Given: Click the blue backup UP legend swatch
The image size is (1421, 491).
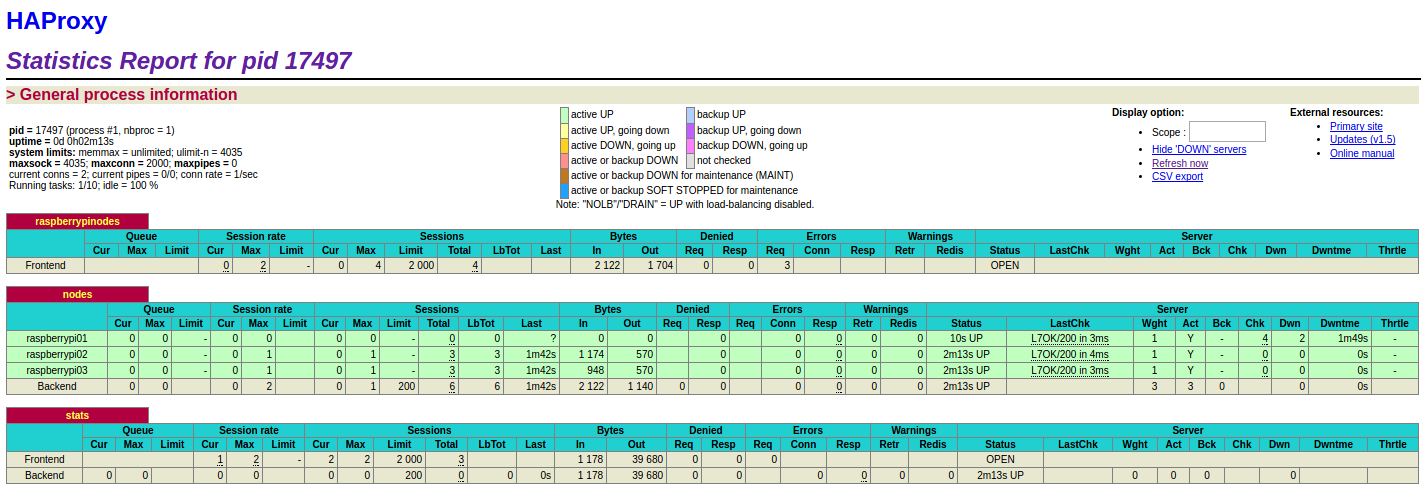Looking at the screenshot, I should click(690, 115).
